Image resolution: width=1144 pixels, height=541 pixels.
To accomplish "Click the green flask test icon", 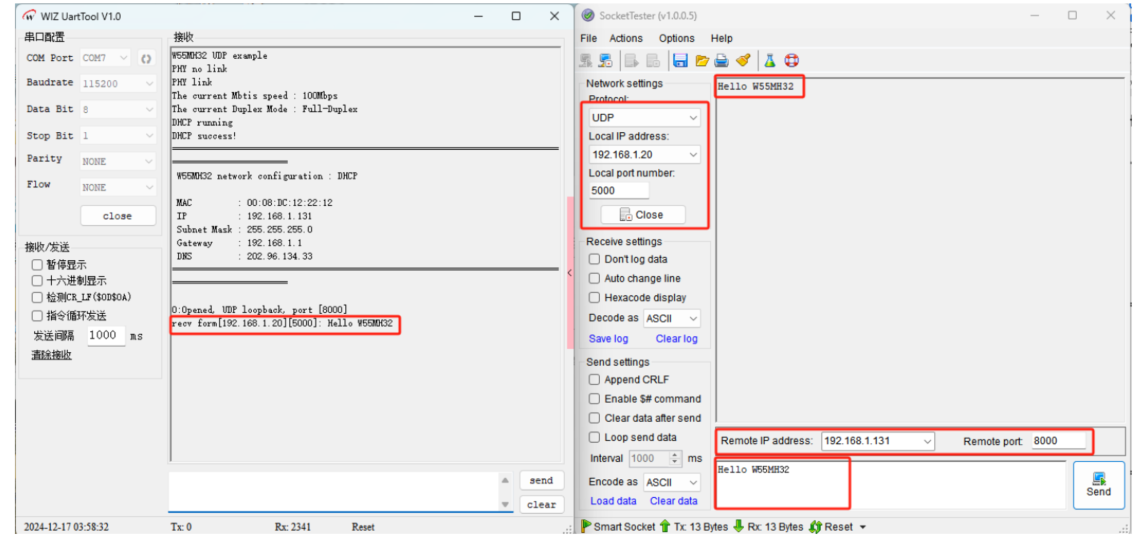I will (770, 61).
